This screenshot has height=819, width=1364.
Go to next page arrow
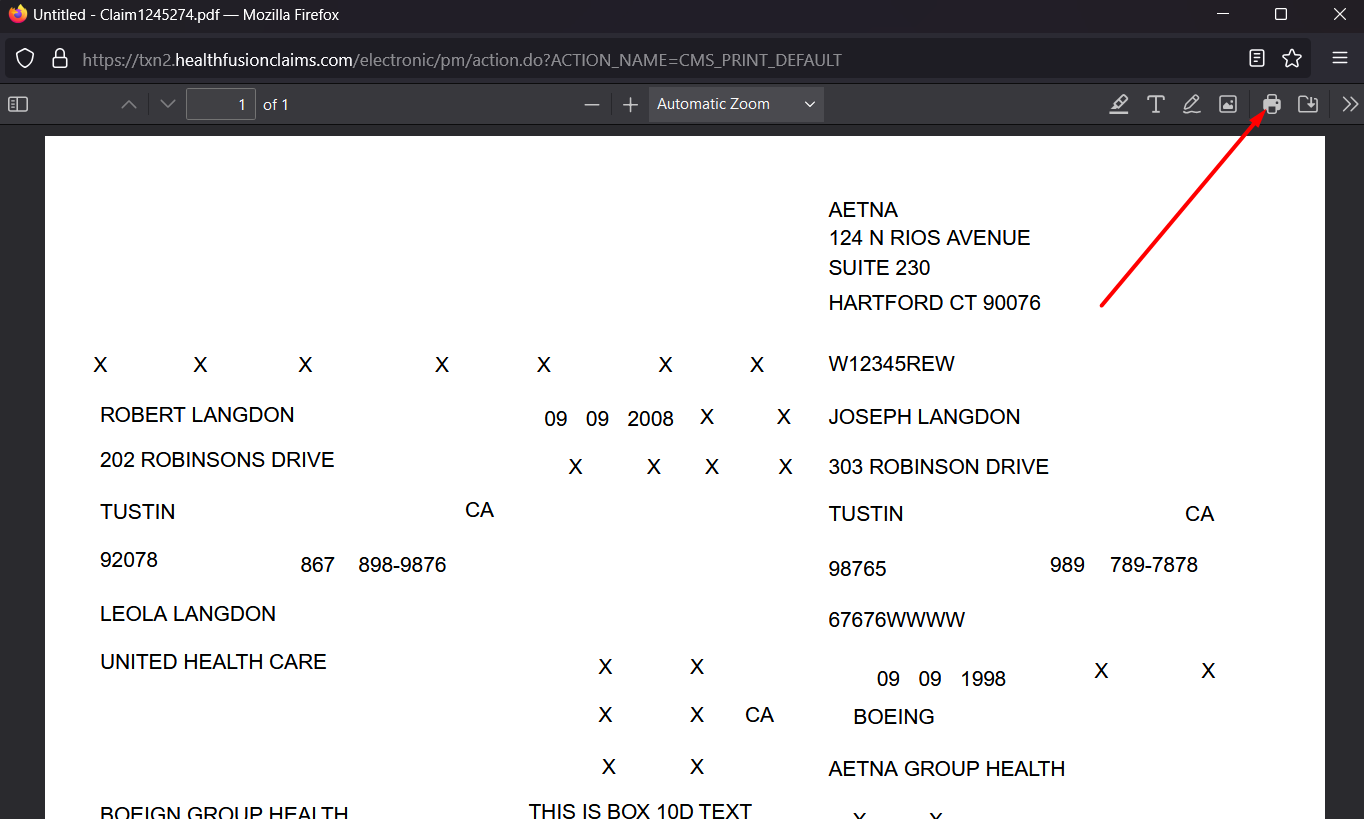click(x=168, y=104)
